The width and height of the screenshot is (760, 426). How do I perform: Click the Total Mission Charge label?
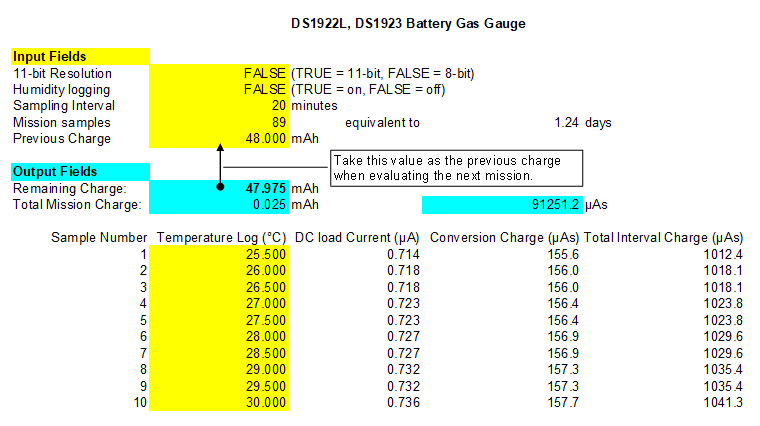tap(77, 205)
